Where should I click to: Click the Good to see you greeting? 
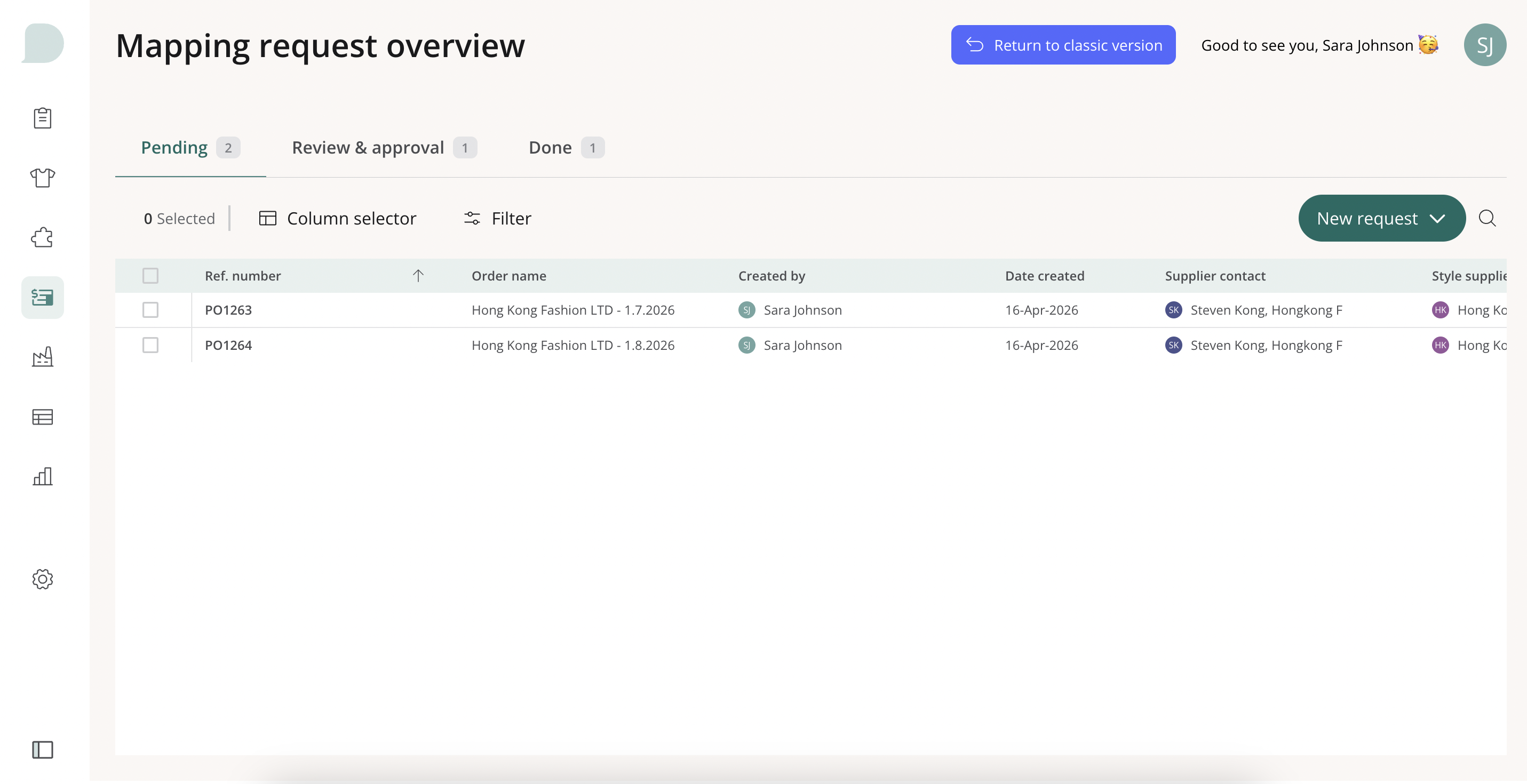[1319, 45]
